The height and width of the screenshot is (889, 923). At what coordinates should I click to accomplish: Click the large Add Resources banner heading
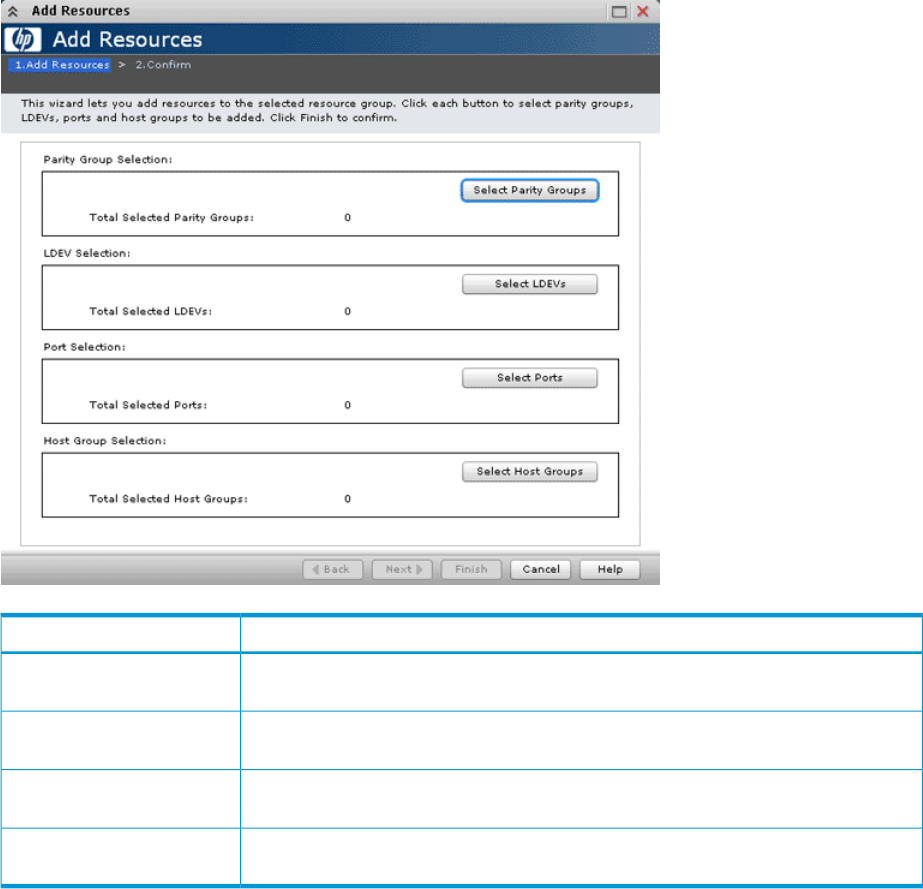point(127,39)
